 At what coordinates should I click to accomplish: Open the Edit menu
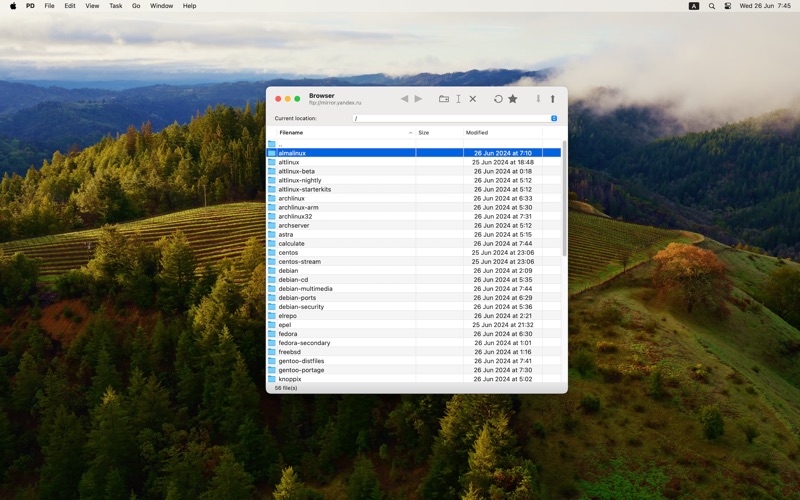click(x=70, y=6)
